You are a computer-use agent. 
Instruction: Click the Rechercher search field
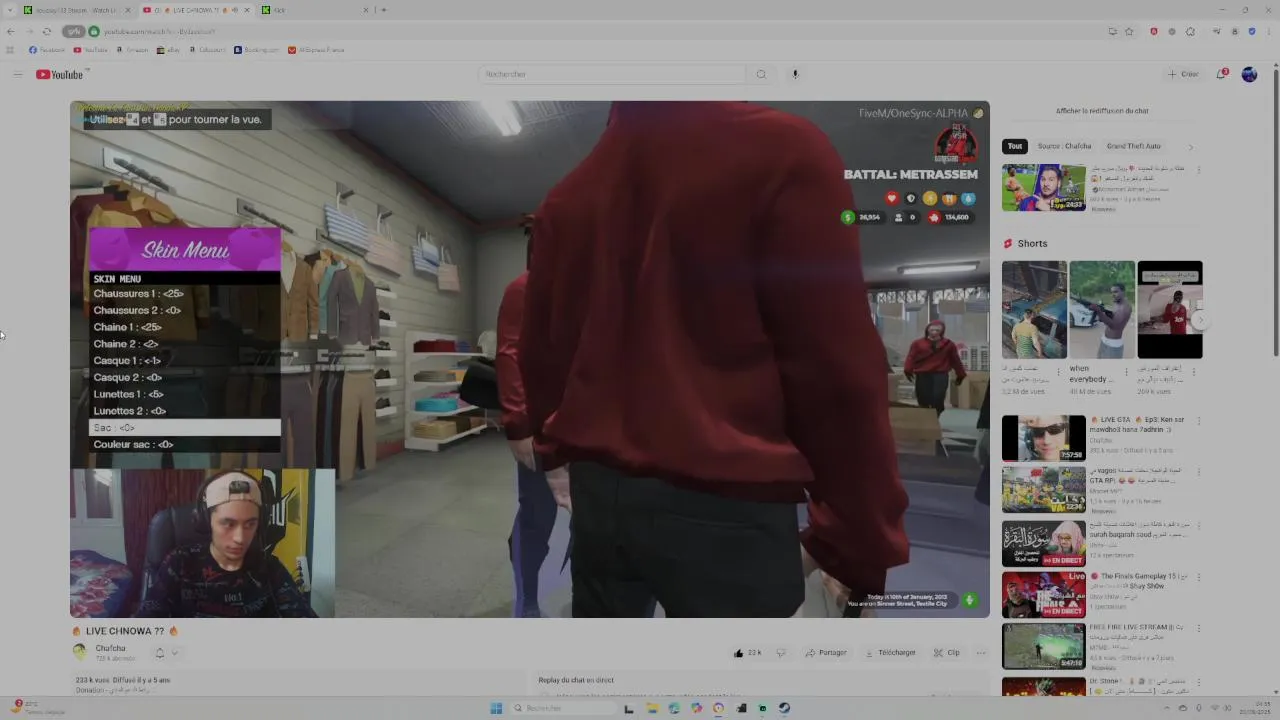(612, 74)
